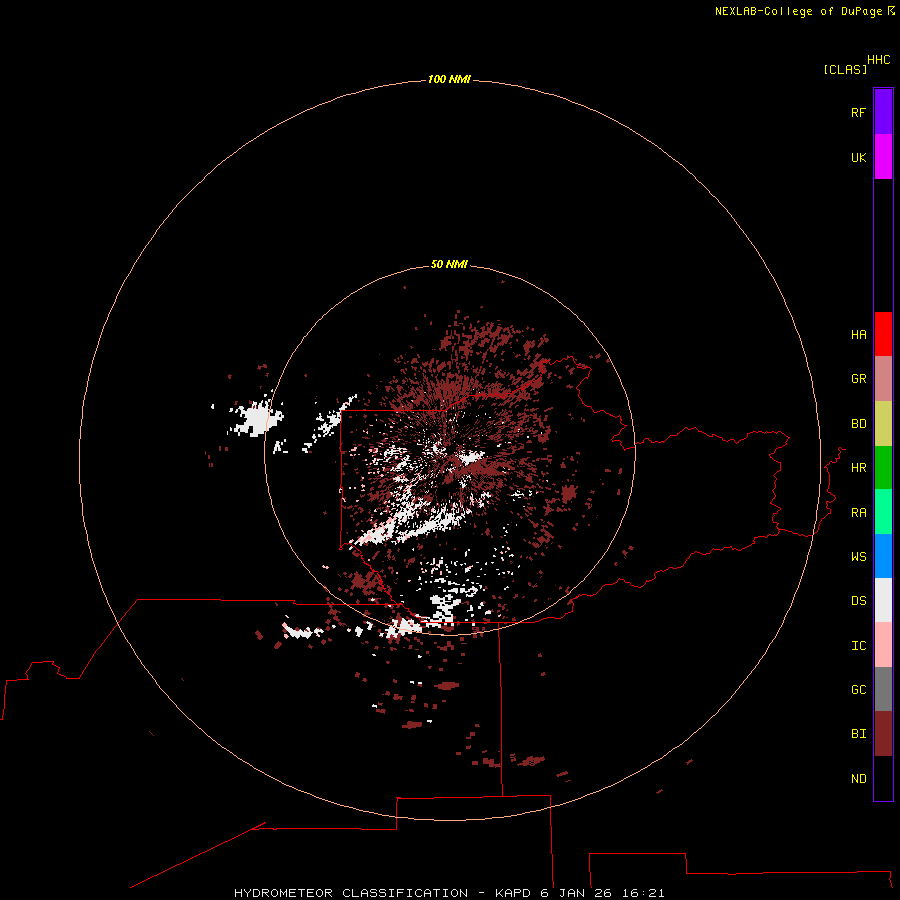The width and height of the screenshot is (900, 900).
Task: Select the GR dusty pink legend swatch
Action: point(883,379)
